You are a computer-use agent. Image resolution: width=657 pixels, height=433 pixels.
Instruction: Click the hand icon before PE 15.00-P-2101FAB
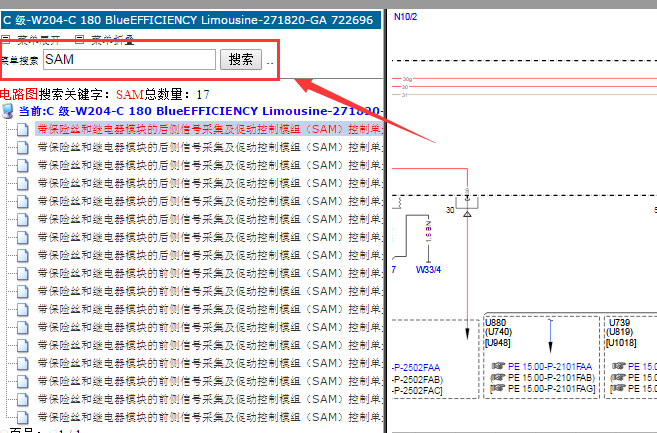pos(498,378)
